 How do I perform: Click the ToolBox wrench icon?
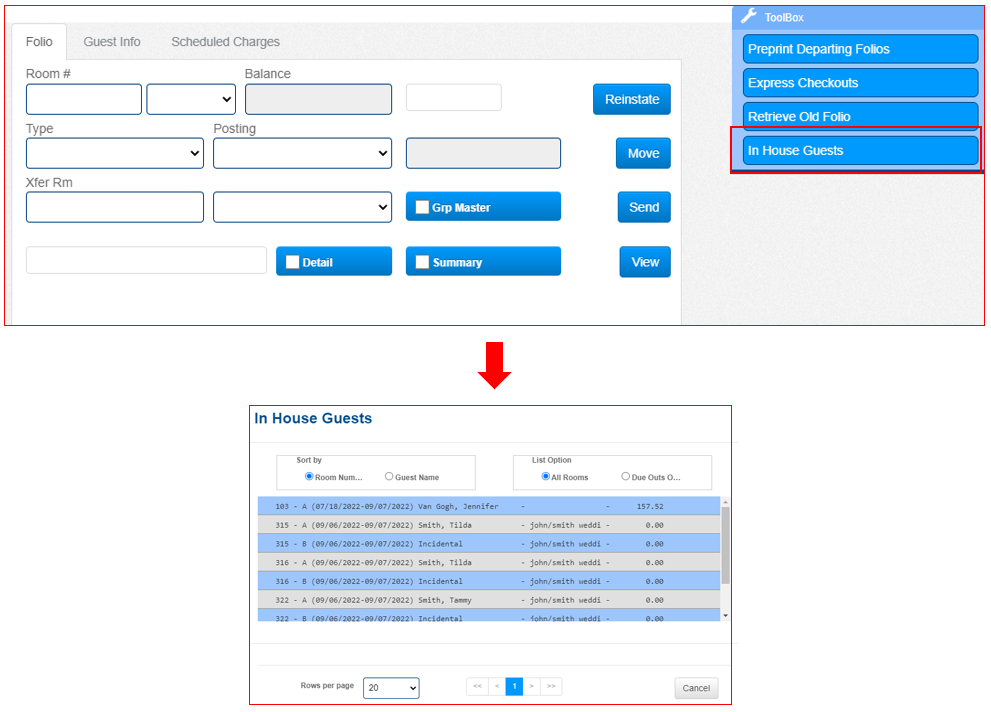pyautogui.click(x=748, y=17)
